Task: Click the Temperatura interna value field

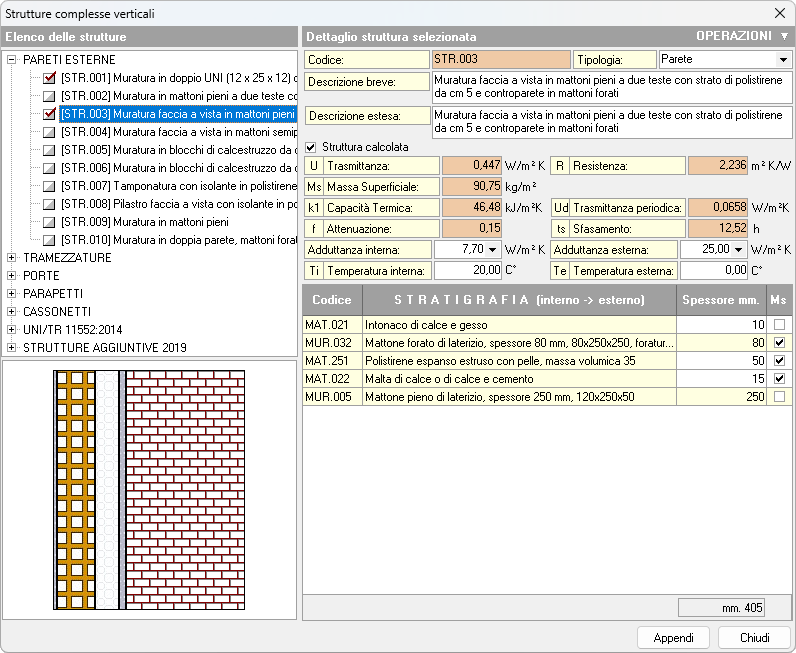Action: tap(468, 270)
